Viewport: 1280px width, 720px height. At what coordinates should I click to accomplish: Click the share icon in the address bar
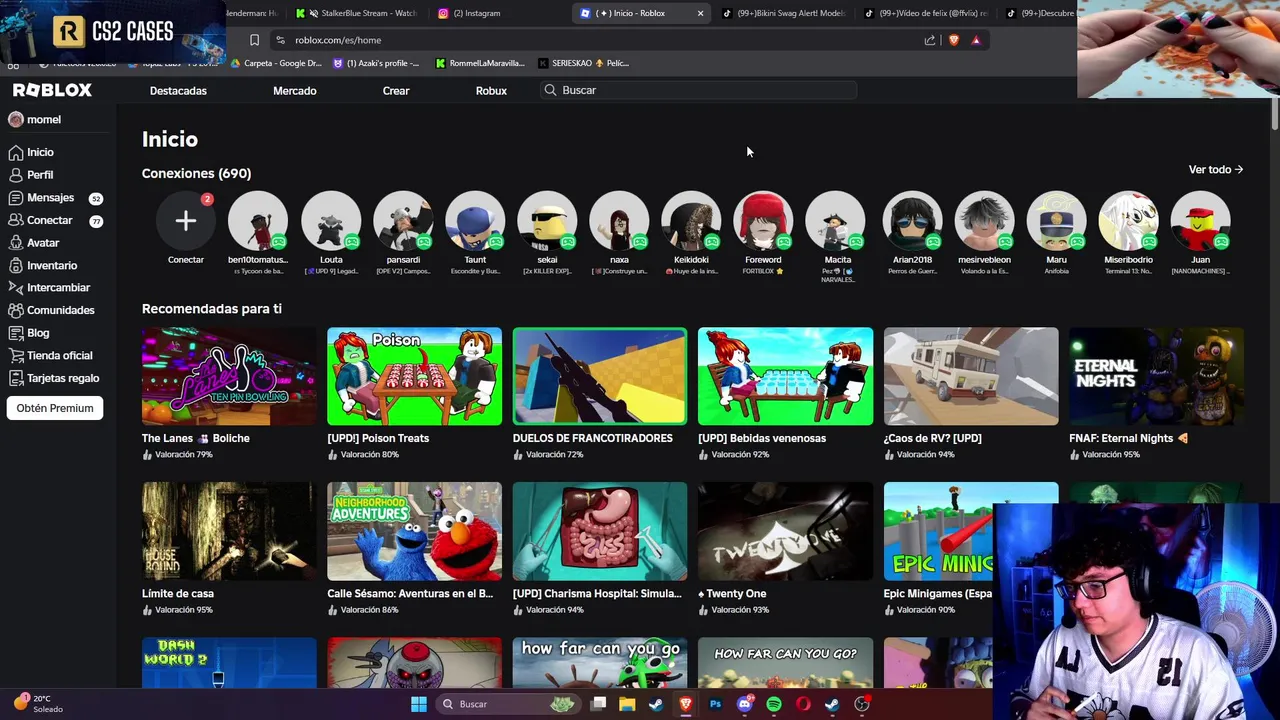click(x=930, y=40)
